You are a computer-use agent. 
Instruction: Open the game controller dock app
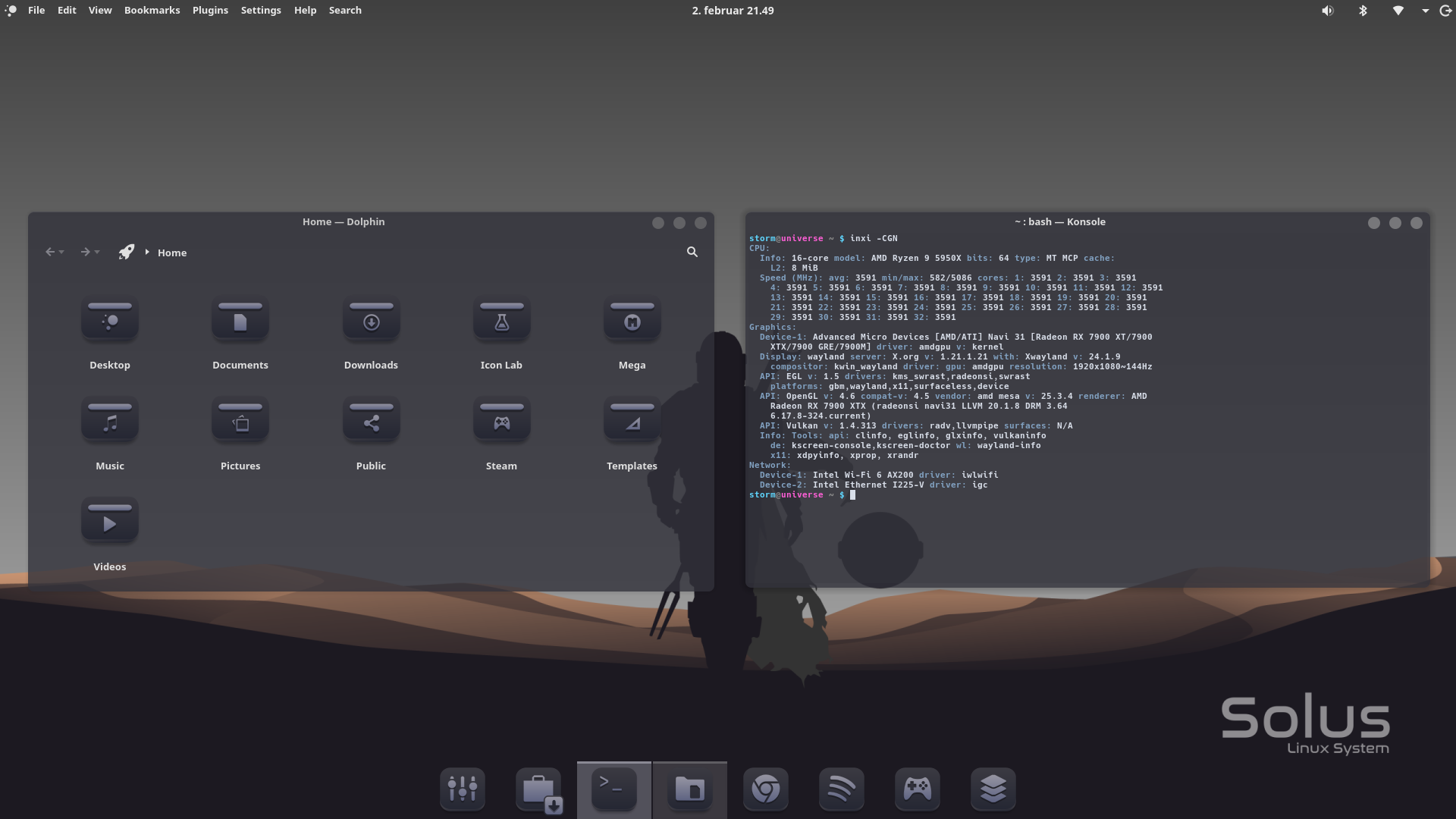coord(917,789)
